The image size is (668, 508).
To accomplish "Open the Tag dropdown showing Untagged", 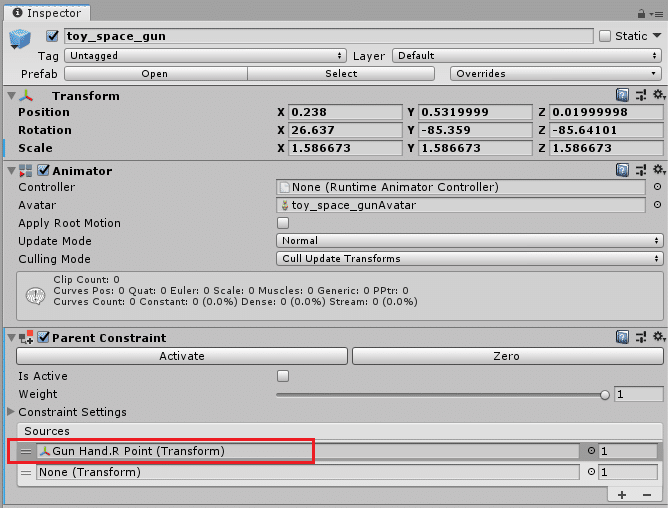I will tap(204, 56).
